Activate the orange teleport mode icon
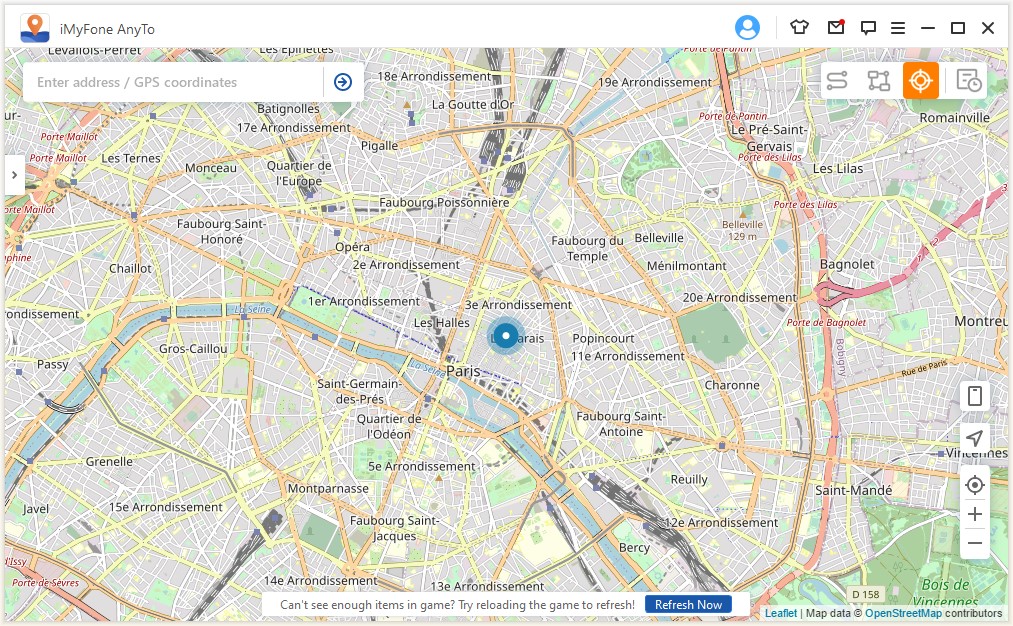The height and width of the screenshot is (626, 1013). click(x=920, y=81)
